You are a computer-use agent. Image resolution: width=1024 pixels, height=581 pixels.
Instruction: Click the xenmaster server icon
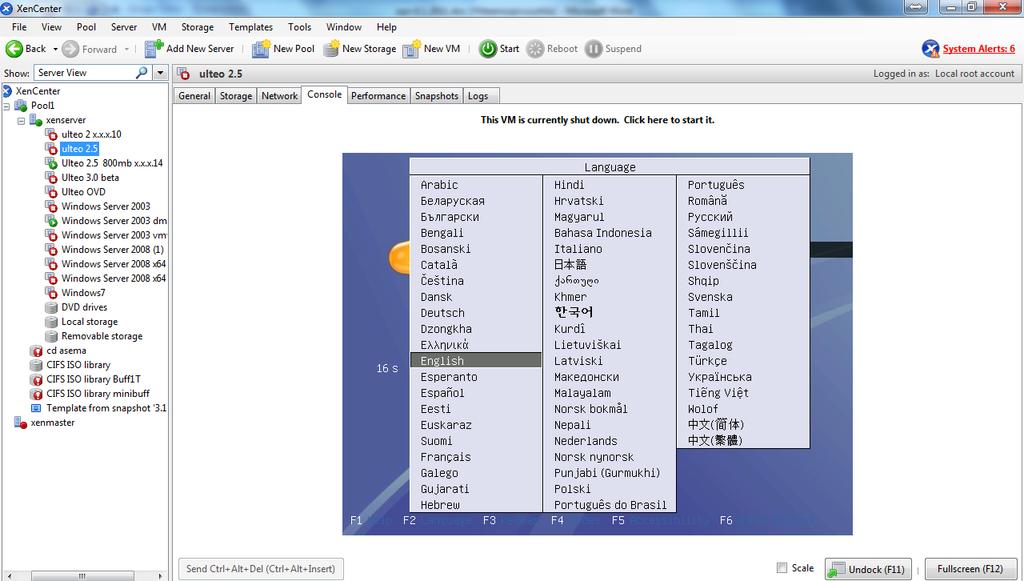coord(21,422)
